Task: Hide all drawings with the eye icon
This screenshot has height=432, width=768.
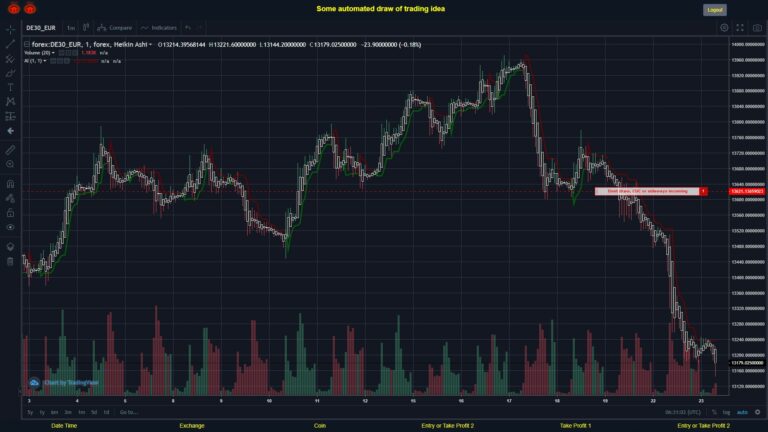Action: (10, 227)
